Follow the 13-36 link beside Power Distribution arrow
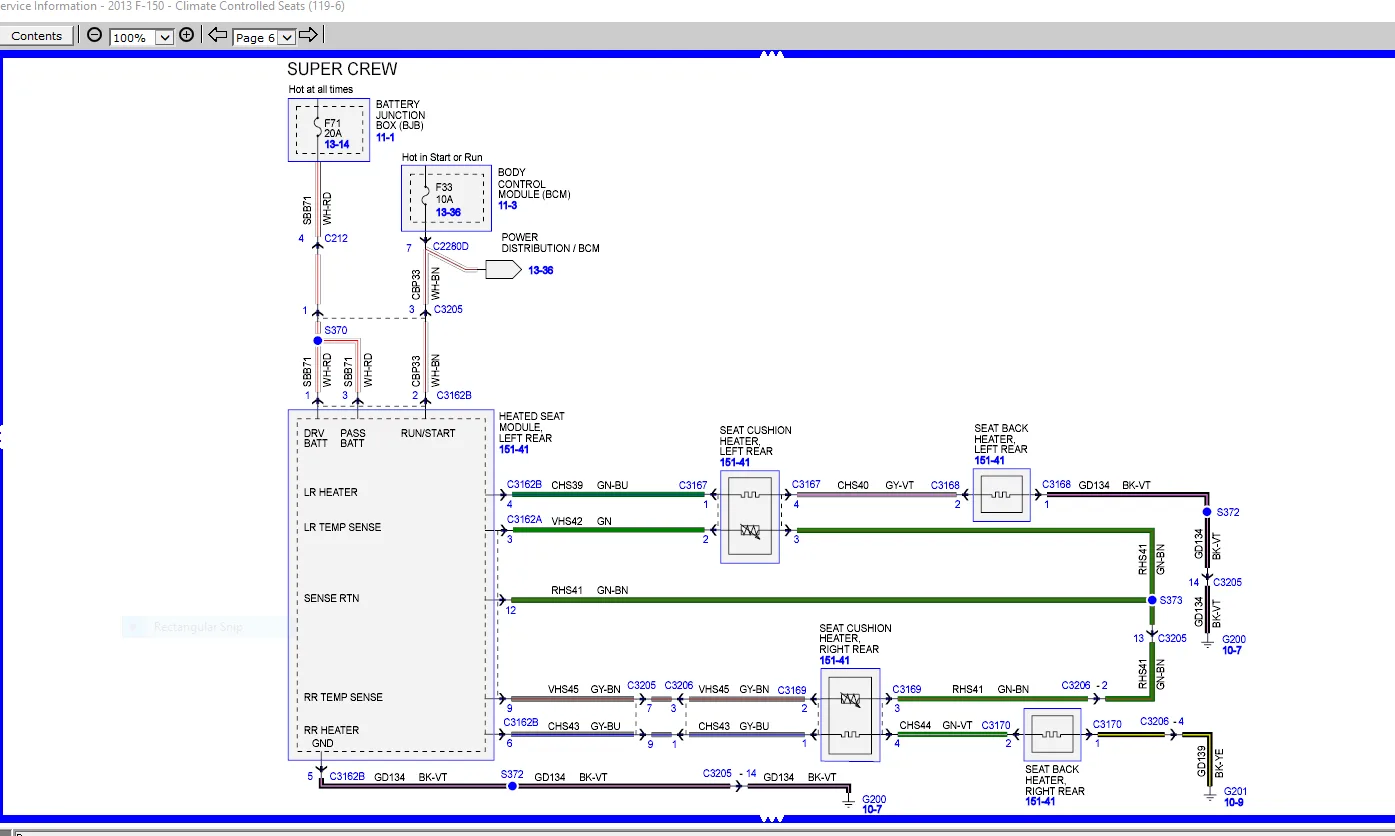The width and height of the screenshot is (1395, 836). (541, 271)
